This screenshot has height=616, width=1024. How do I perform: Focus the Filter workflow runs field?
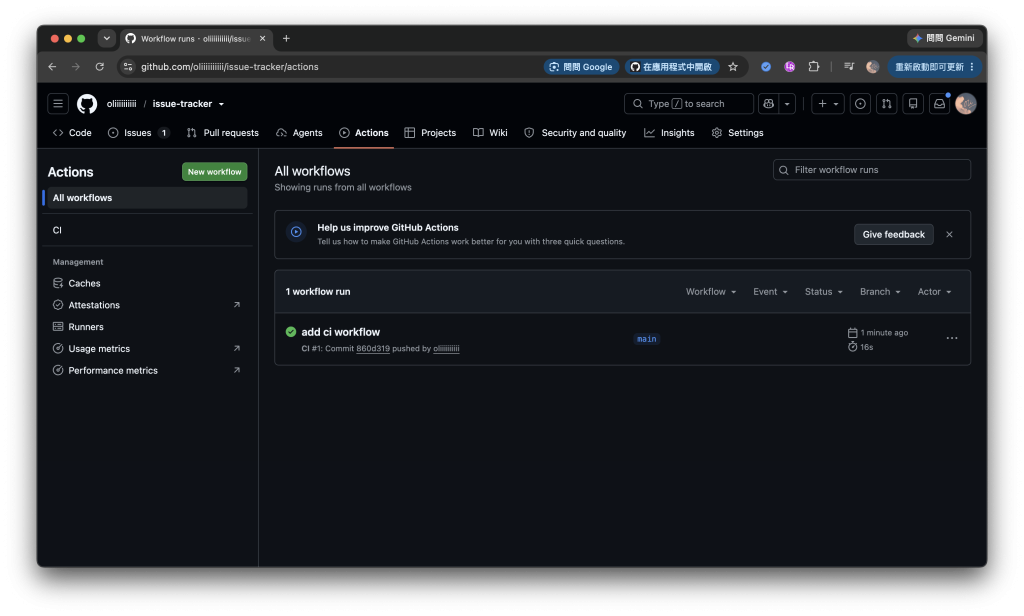click(872, 170)
